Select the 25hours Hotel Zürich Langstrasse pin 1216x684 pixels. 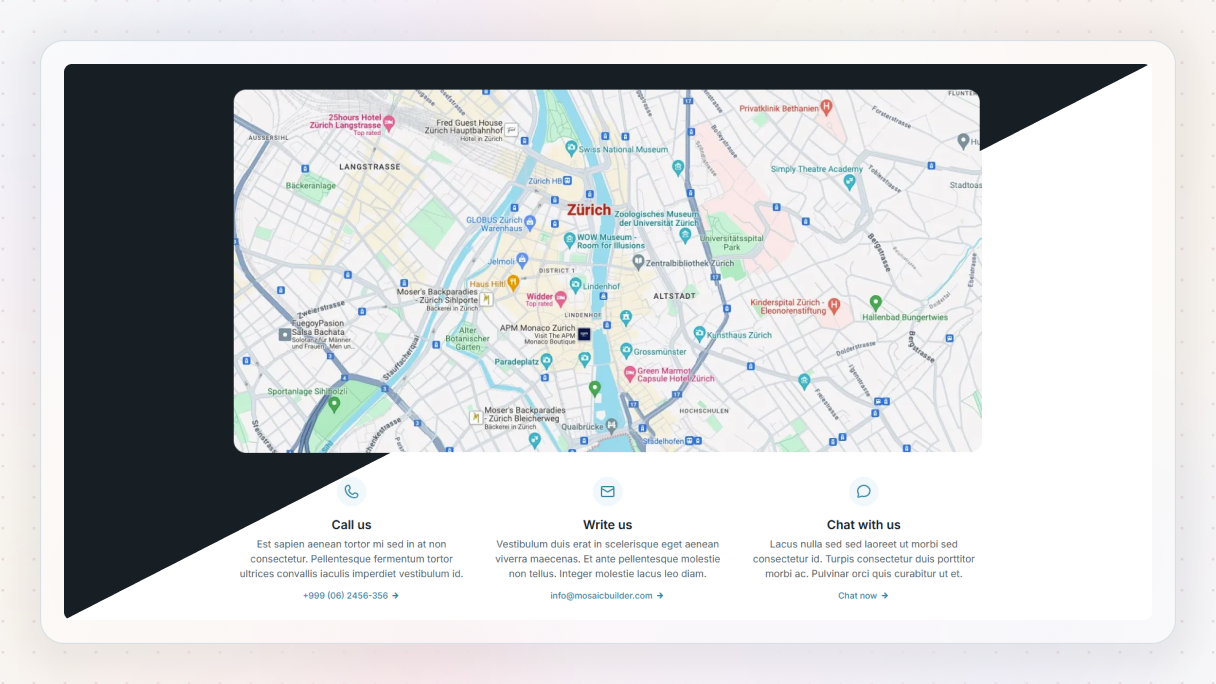point(389,122)
